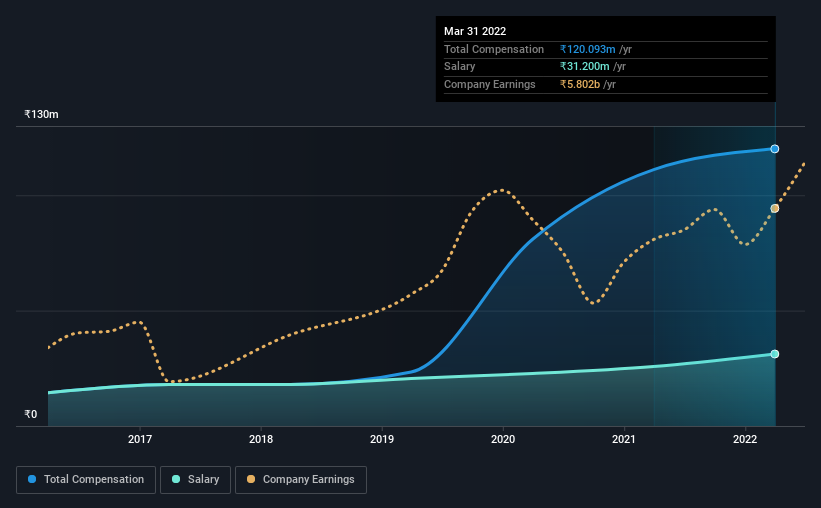Click the teal dot in Salary legend

[x=176, y=479]
